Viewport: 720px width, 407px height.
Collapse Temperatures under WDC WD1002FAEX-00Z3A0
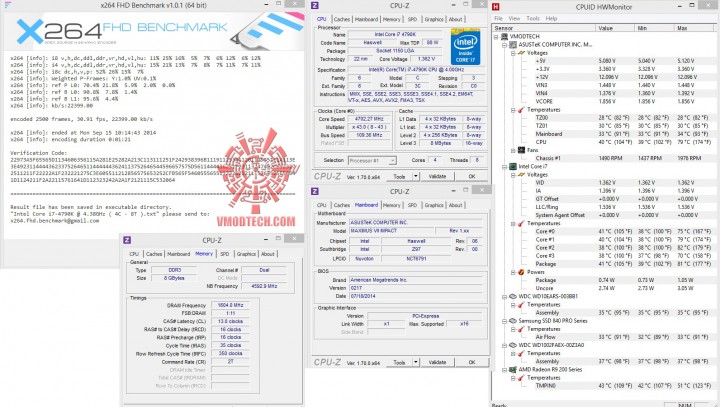pos(513,354)
